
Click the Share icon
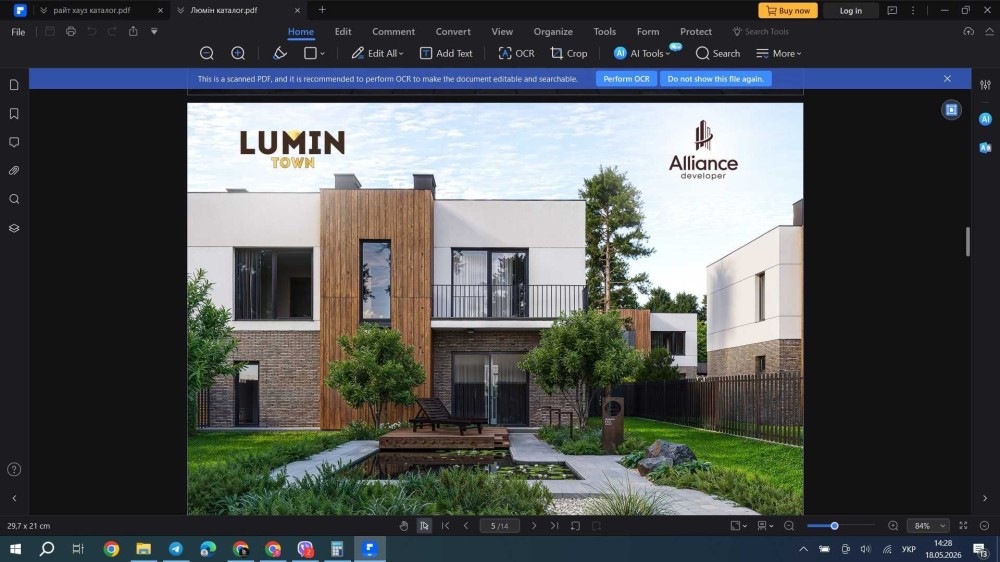(x=133, y=31)
